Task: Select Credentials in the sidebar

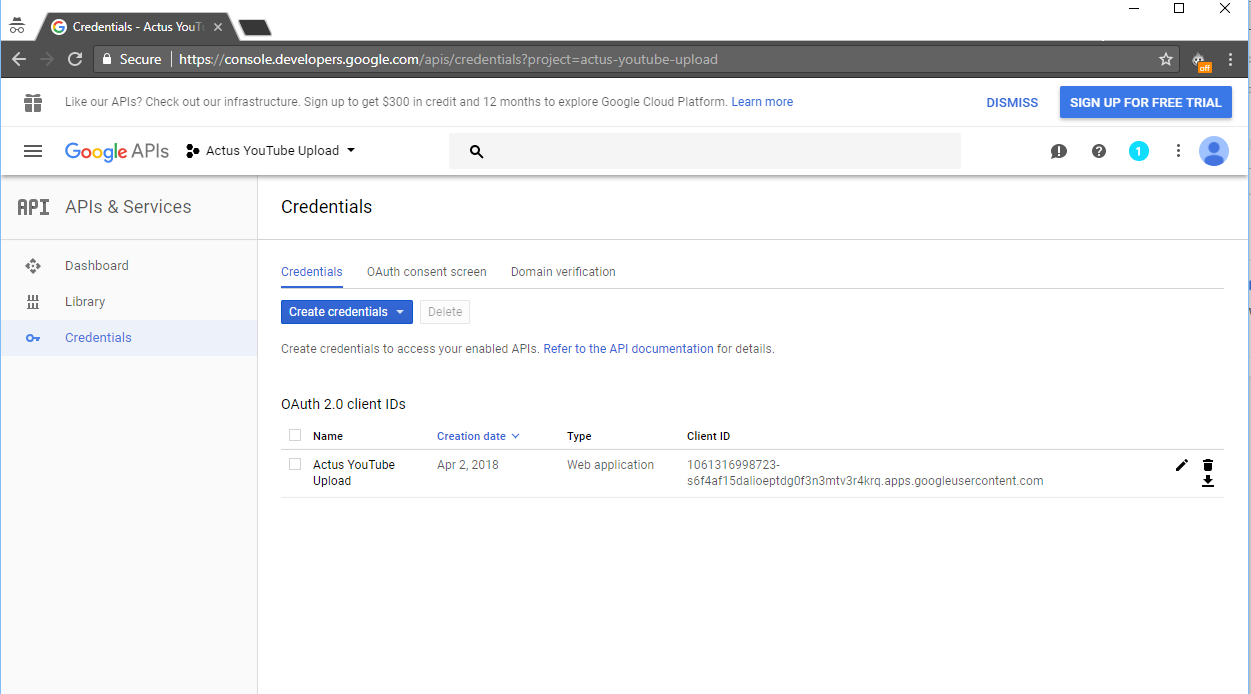Action: tap(129, 338)
